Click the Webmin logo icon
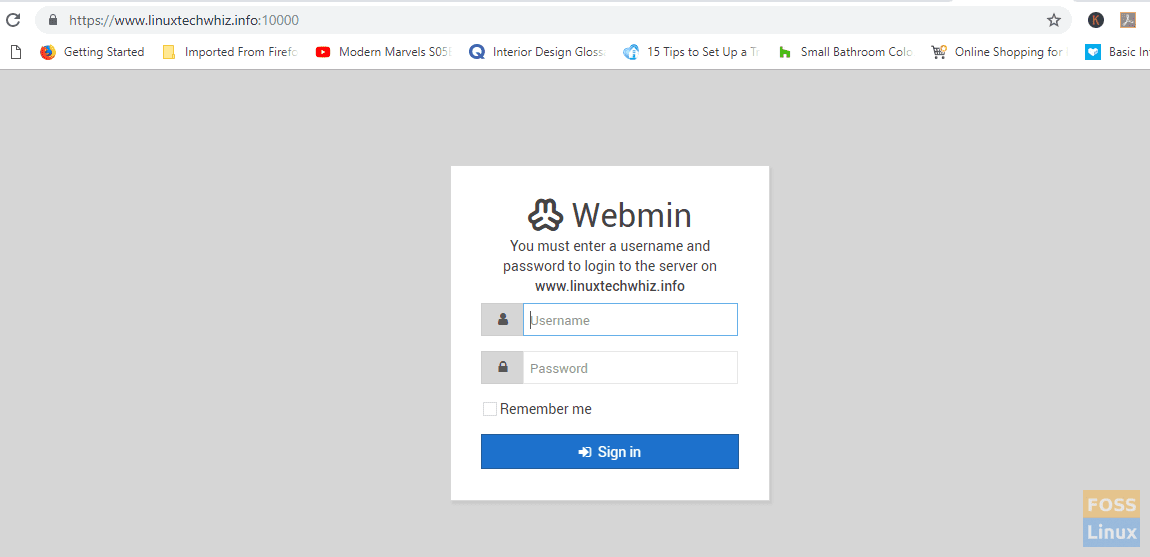This screenshot has height=557, width=1150. coord(546,215)
